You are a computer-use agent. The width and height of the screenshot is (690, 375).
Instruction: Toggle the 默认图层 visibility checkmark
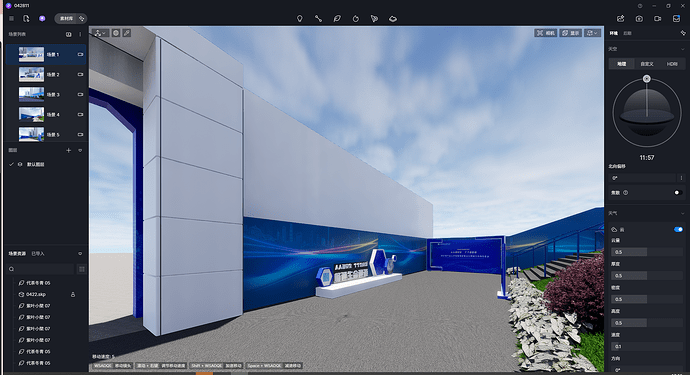[11, 164]
